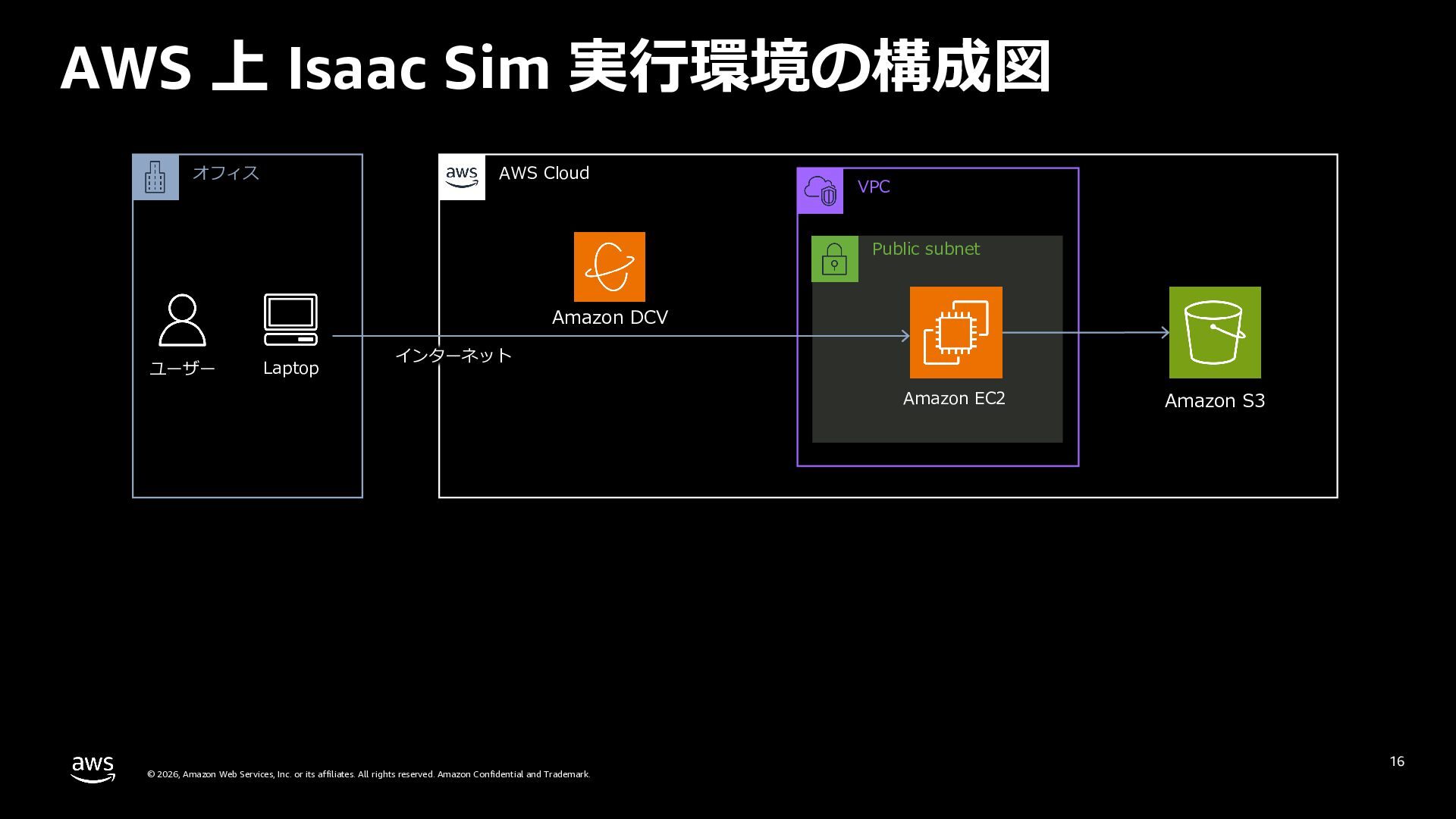Image resolution: width=1456 pixels, height=819 pixels.
Task: Select the インターネット connection label
Action: coord(453,356)
